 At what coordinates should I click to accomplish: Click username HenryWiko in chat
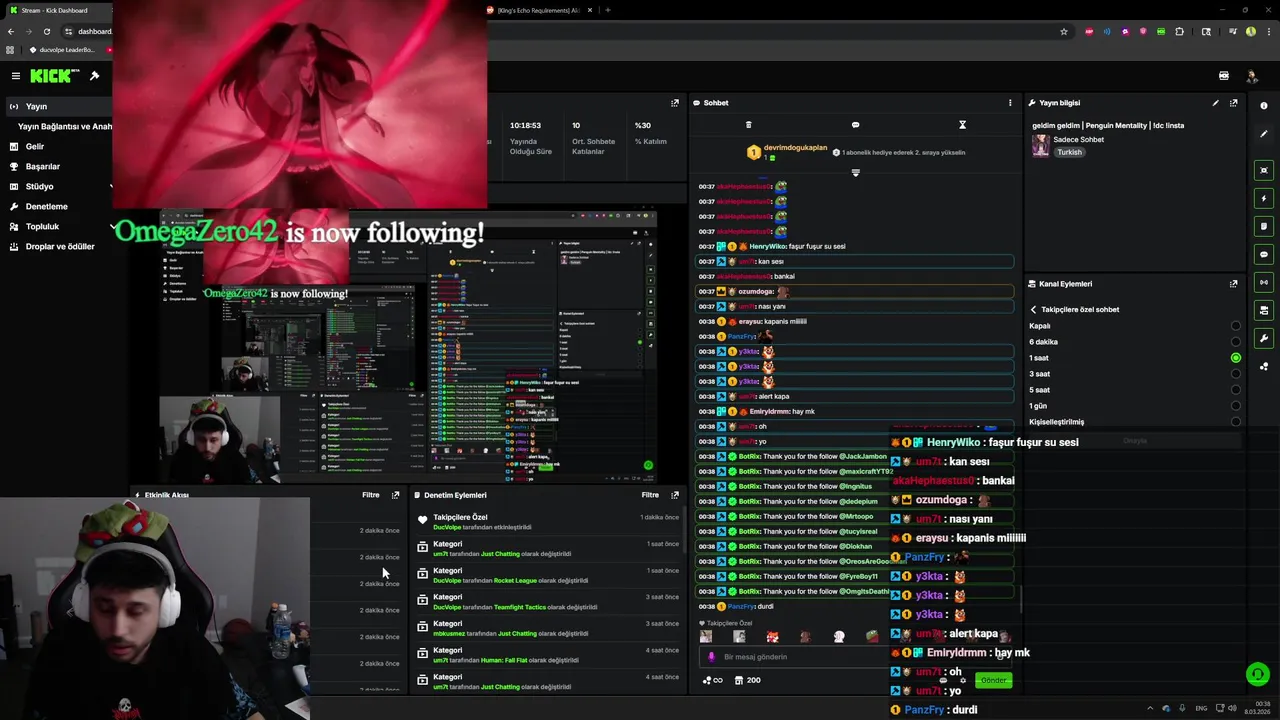point(768,247)
